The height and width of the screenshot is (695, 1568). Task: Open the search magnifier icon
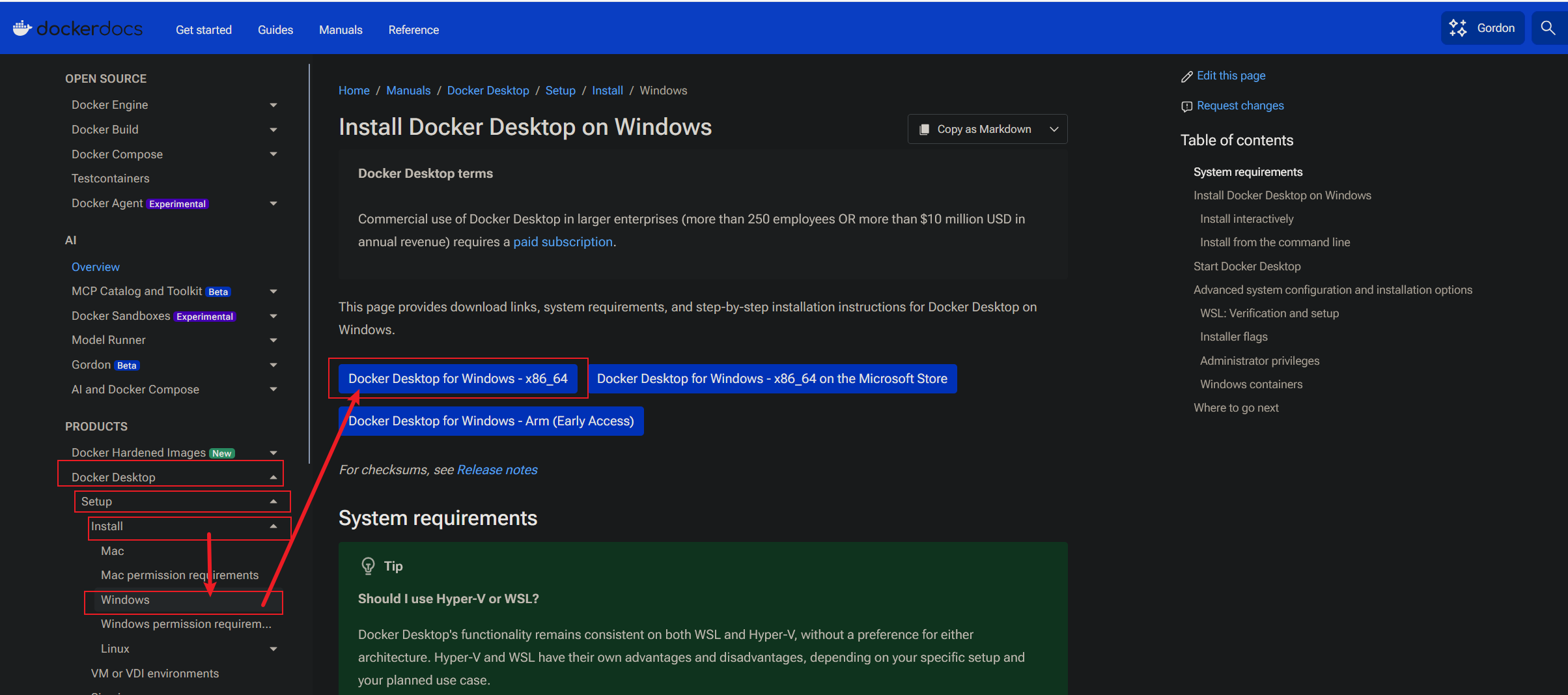coord(1548,28)
